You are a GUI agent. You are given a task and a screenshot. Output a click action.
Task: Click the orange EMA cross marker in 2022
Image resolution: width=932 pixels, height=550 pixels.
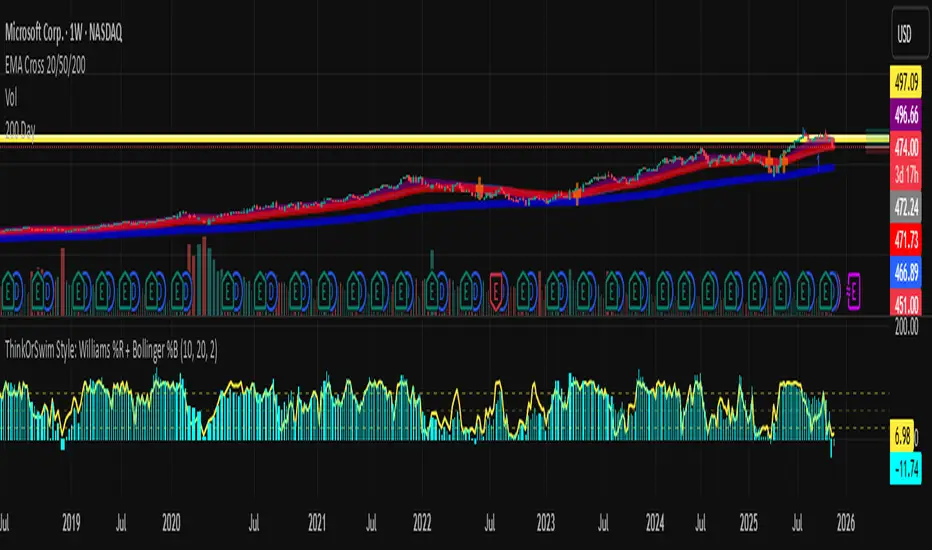480,187
